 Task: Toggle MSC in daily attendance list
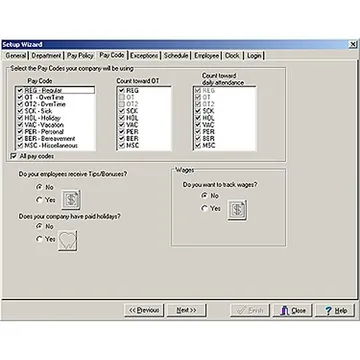[198, 146]
